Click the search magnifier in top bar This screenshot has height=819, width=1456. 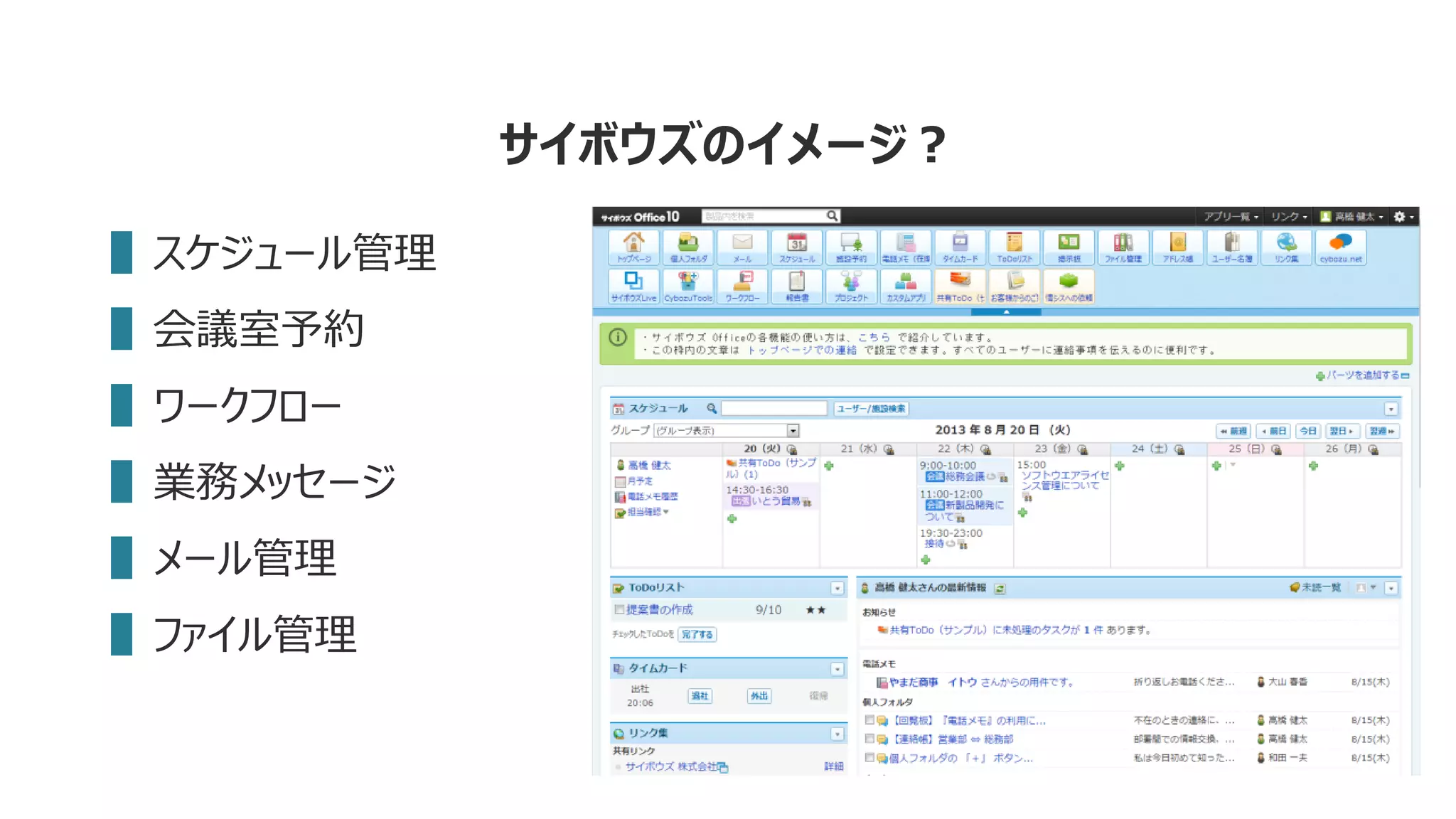[x=832, y=216]
